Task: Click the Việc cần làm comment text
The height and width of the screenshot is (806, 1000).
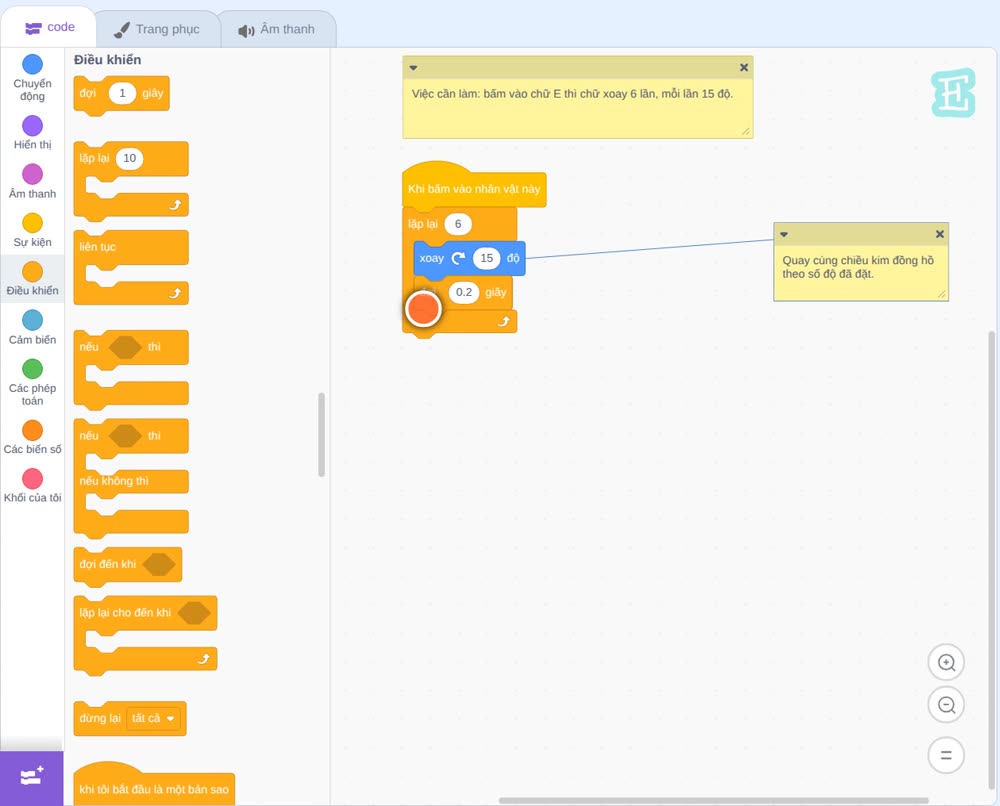Action: point(572,94)
